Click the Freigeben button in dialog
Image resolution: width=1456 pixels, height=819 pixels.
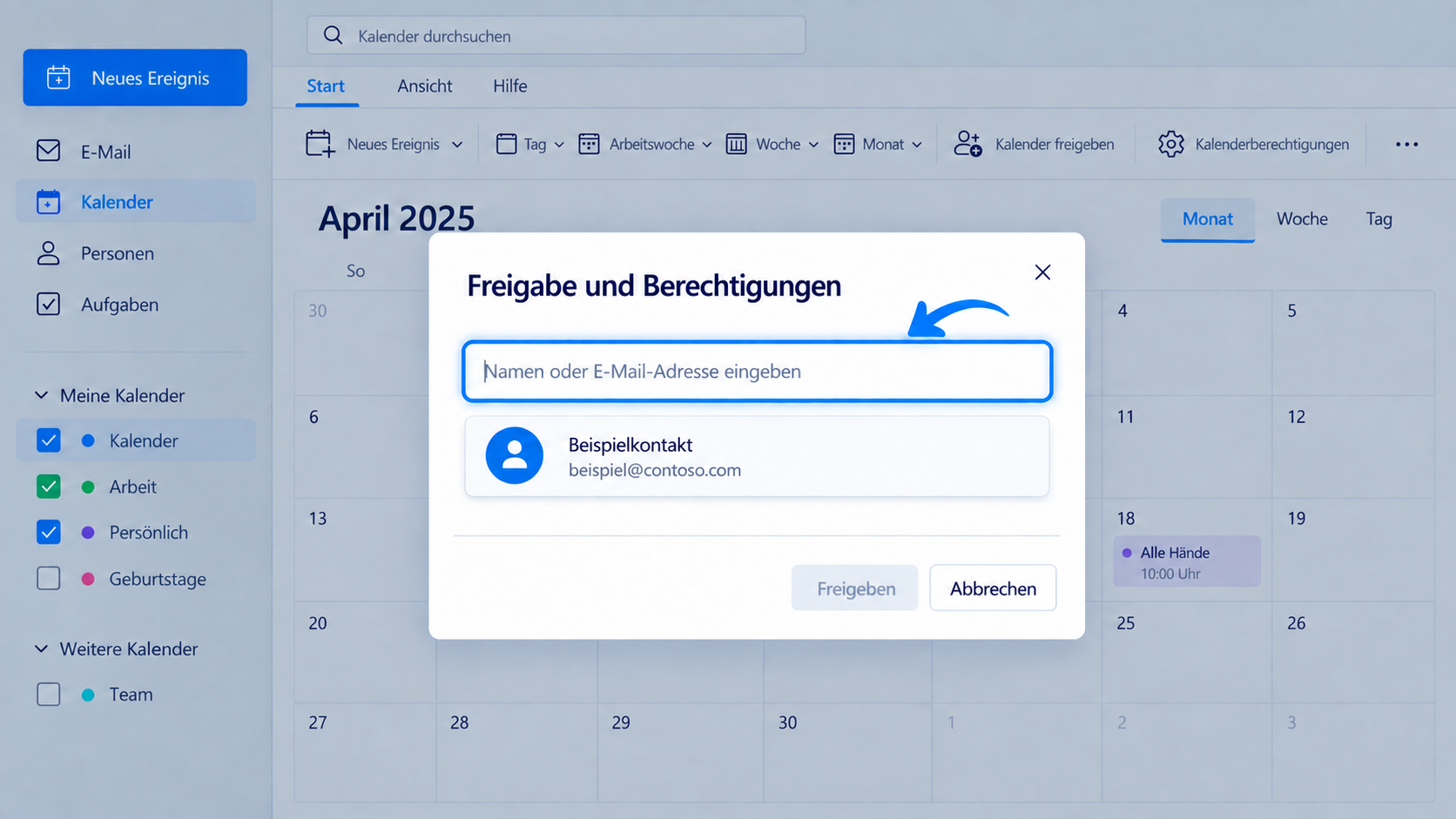855,588
